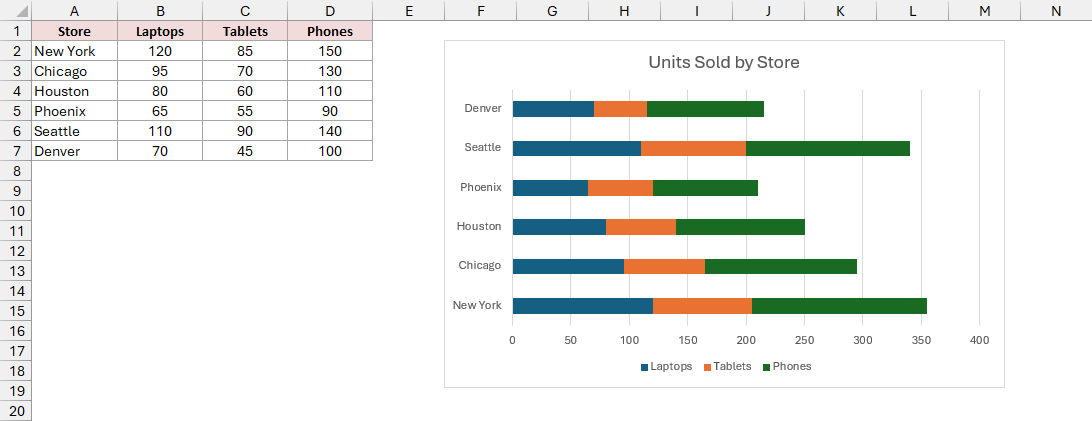Click the chart title Units Sold by Store
The height and width of the screenshot is (421, 1092).
pyautogui.click(x=724, y=62)
